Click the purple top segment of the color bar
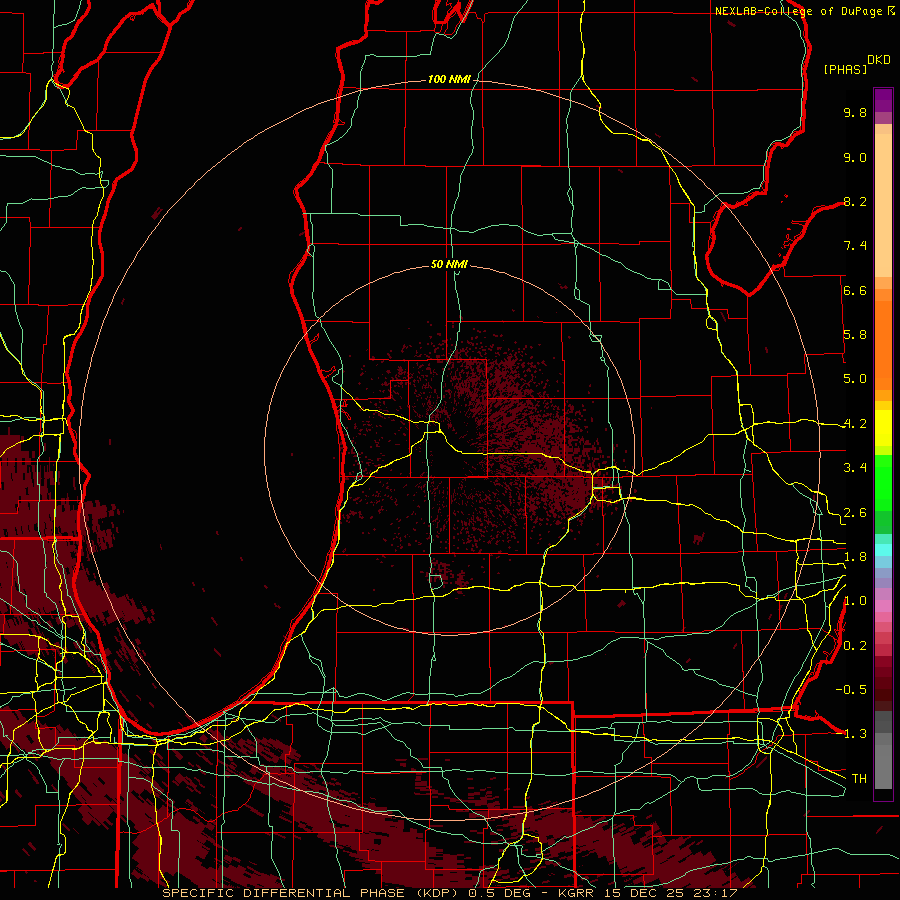The width and height of the screenshot is (900, 900). [x=883, y=100]
